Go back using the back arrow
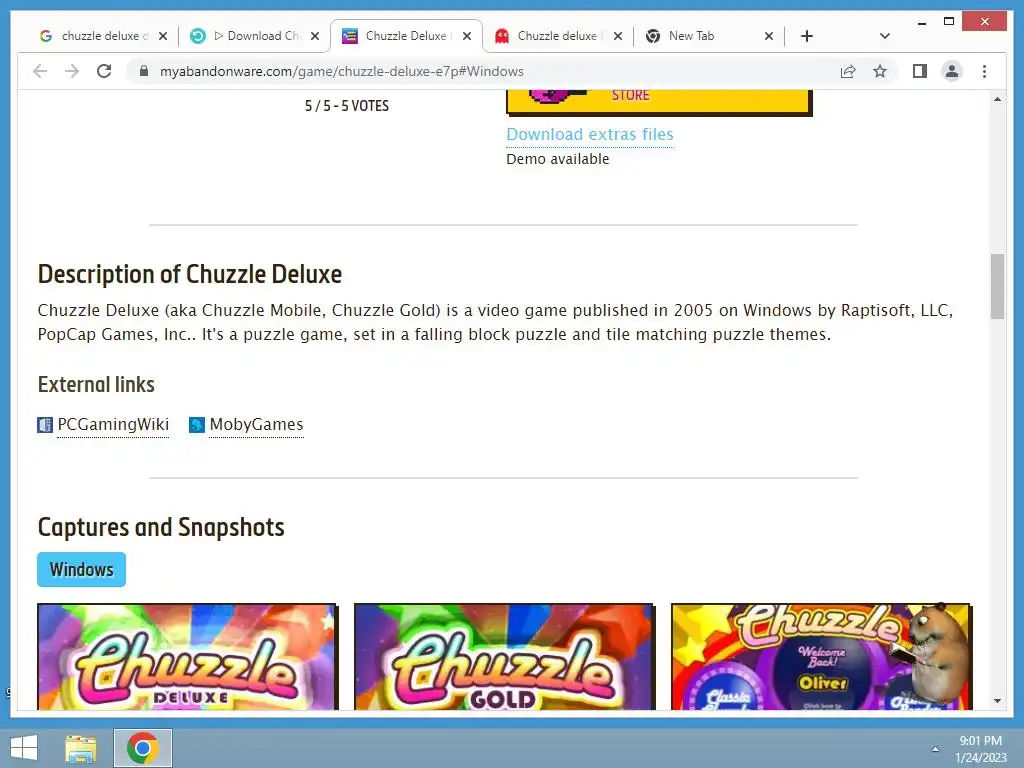 (x=40, y=71)
